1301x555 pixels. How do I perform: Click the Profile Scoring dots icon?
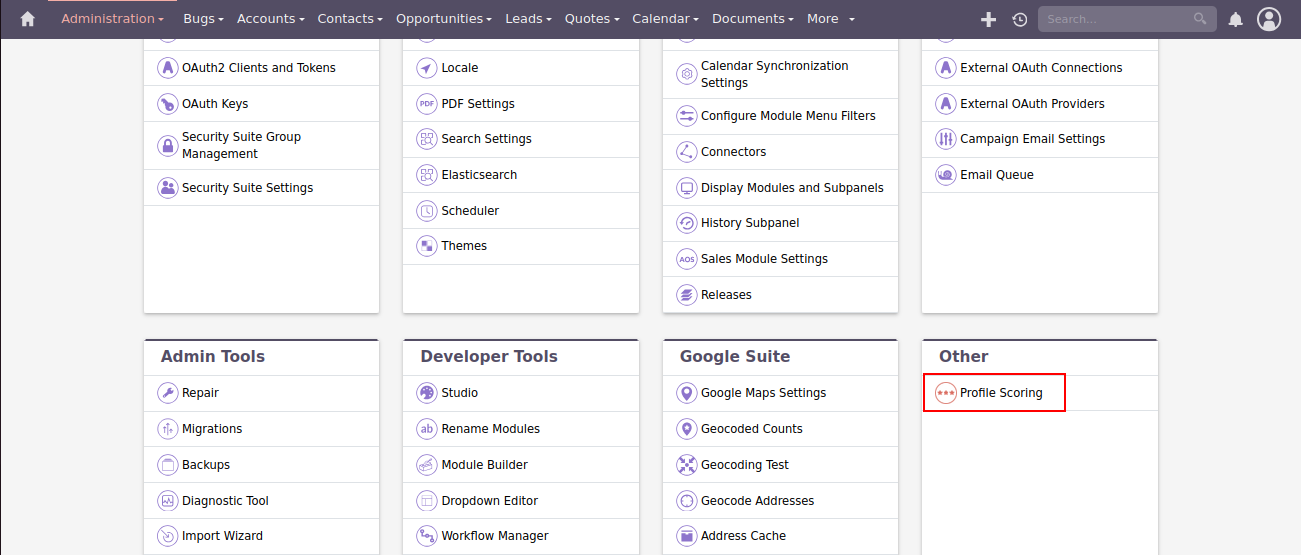945,393
